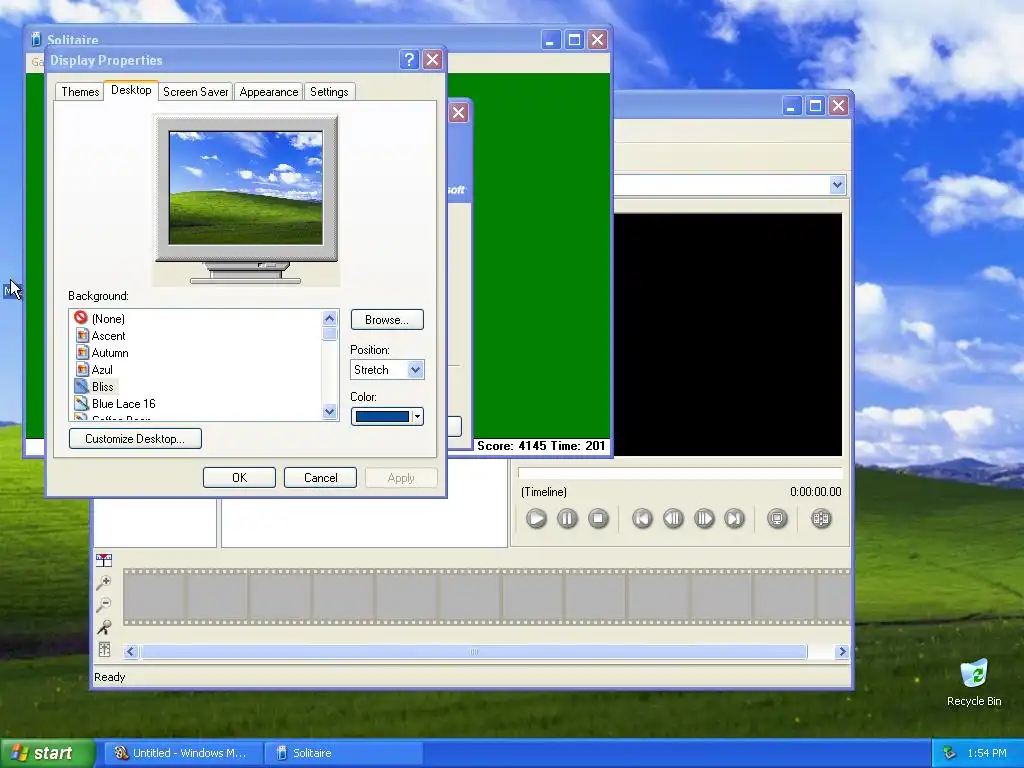Click the Solitaire Score and Time status
The width and height of the screenshot is (1024, 768).
(541, 446)
